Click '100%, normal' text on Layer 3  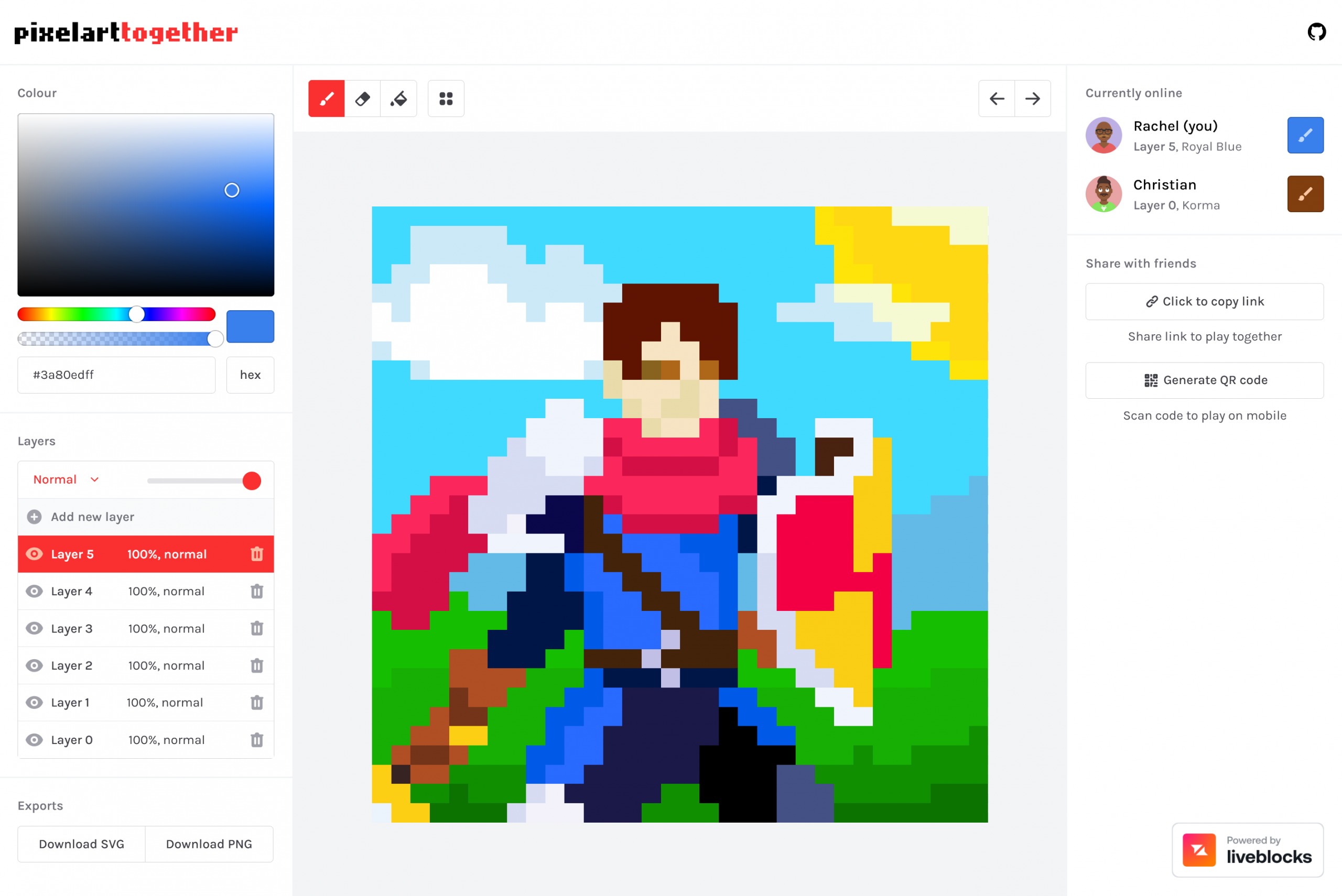coord(166,629)
